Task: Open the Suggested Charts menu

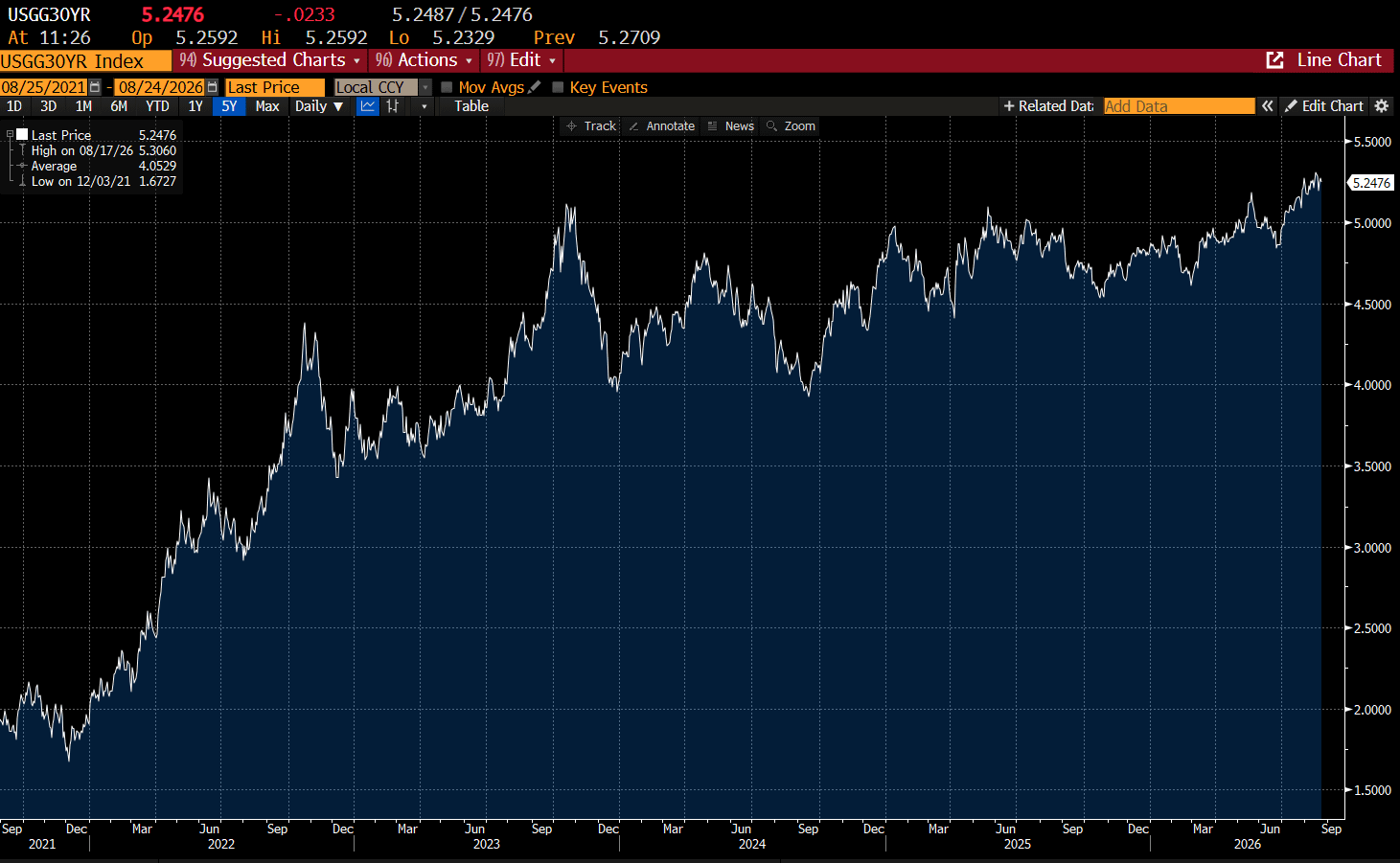Action: 269,60
